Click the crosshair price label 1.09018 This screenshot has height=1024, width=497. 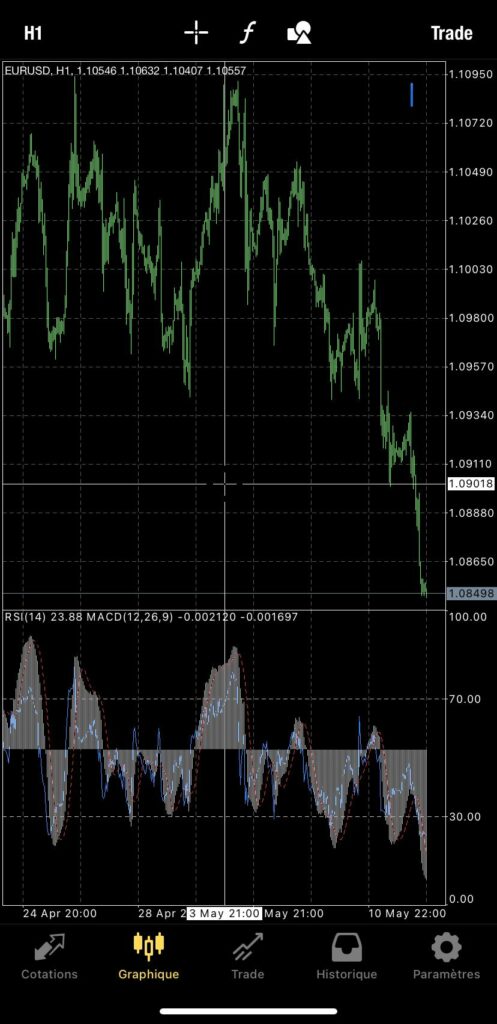pos(471,484)
